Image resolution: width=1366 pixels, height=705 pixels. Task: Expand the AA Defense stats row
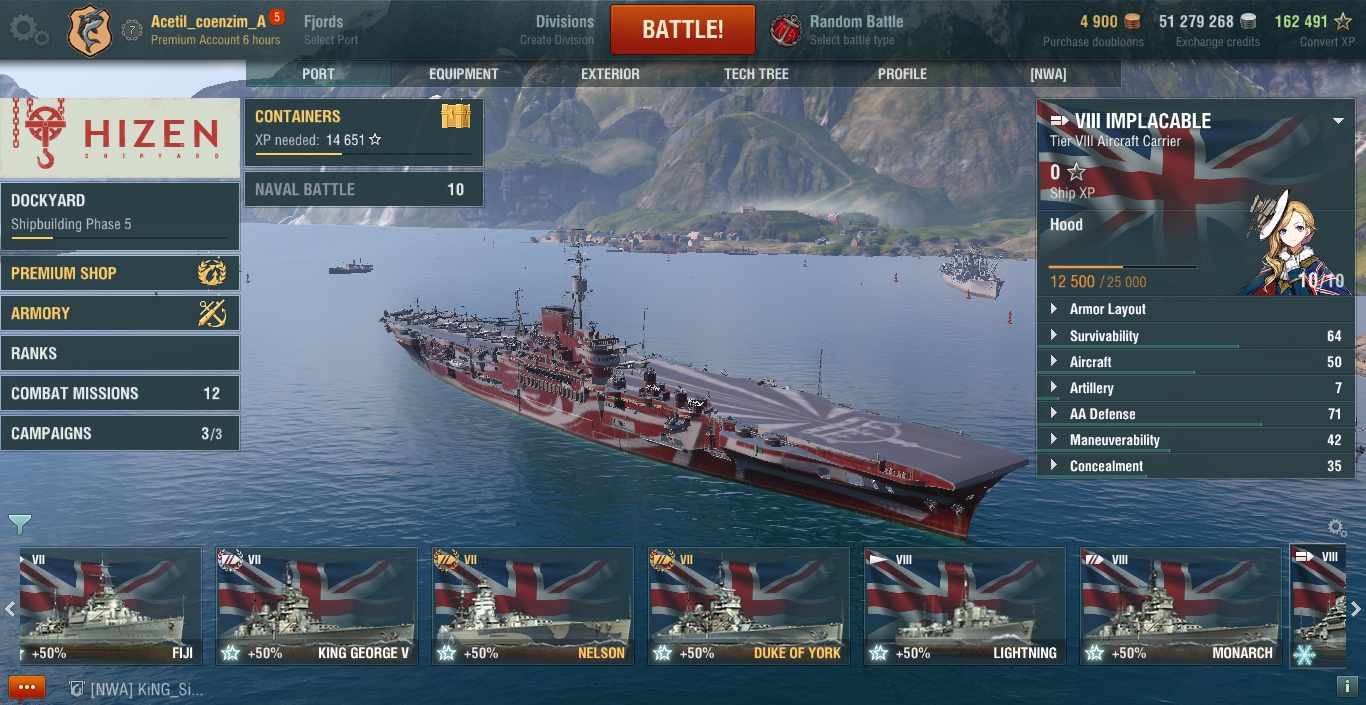click(1196, 414)
